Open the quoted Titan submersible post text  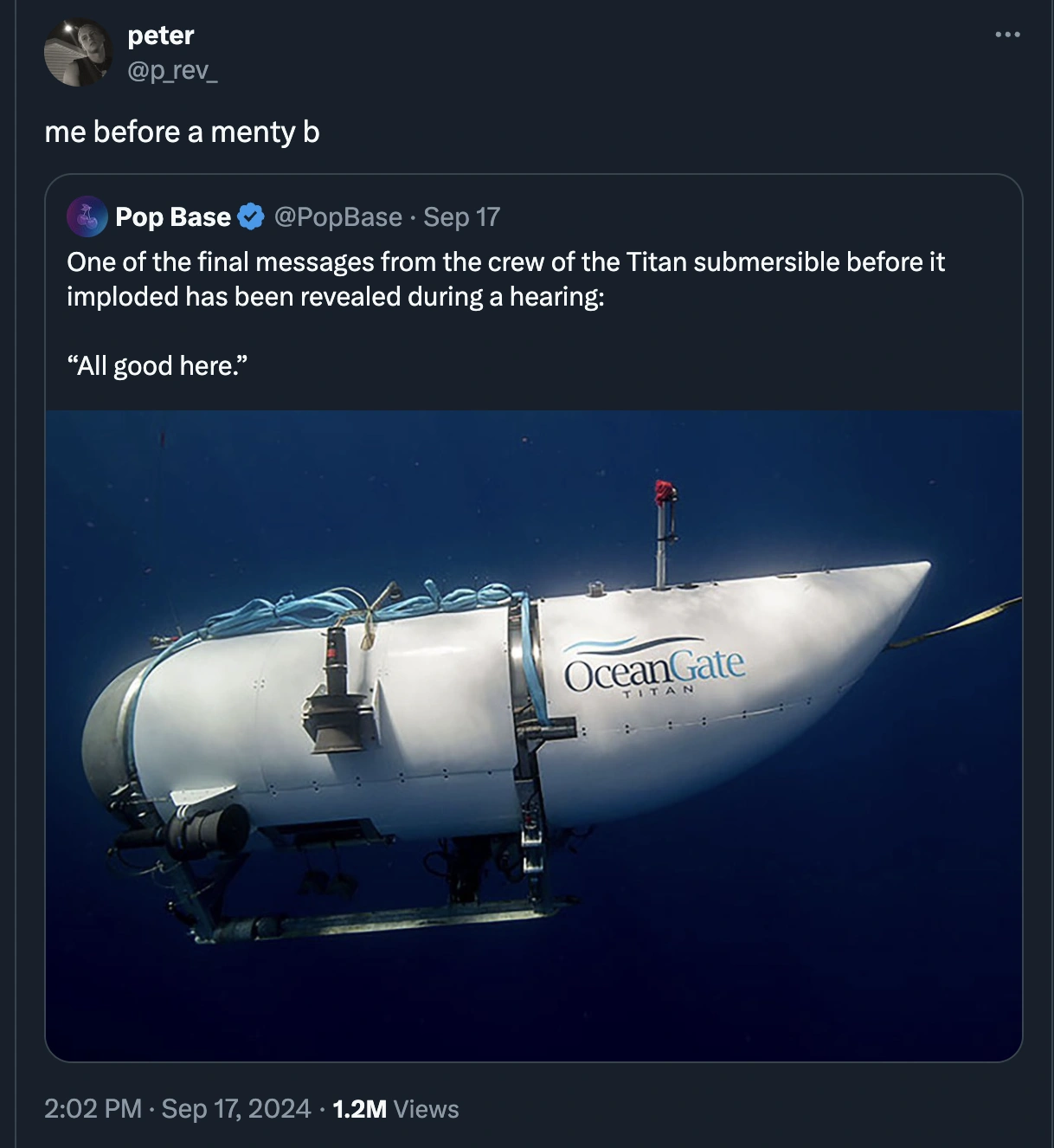pos(505,279)
